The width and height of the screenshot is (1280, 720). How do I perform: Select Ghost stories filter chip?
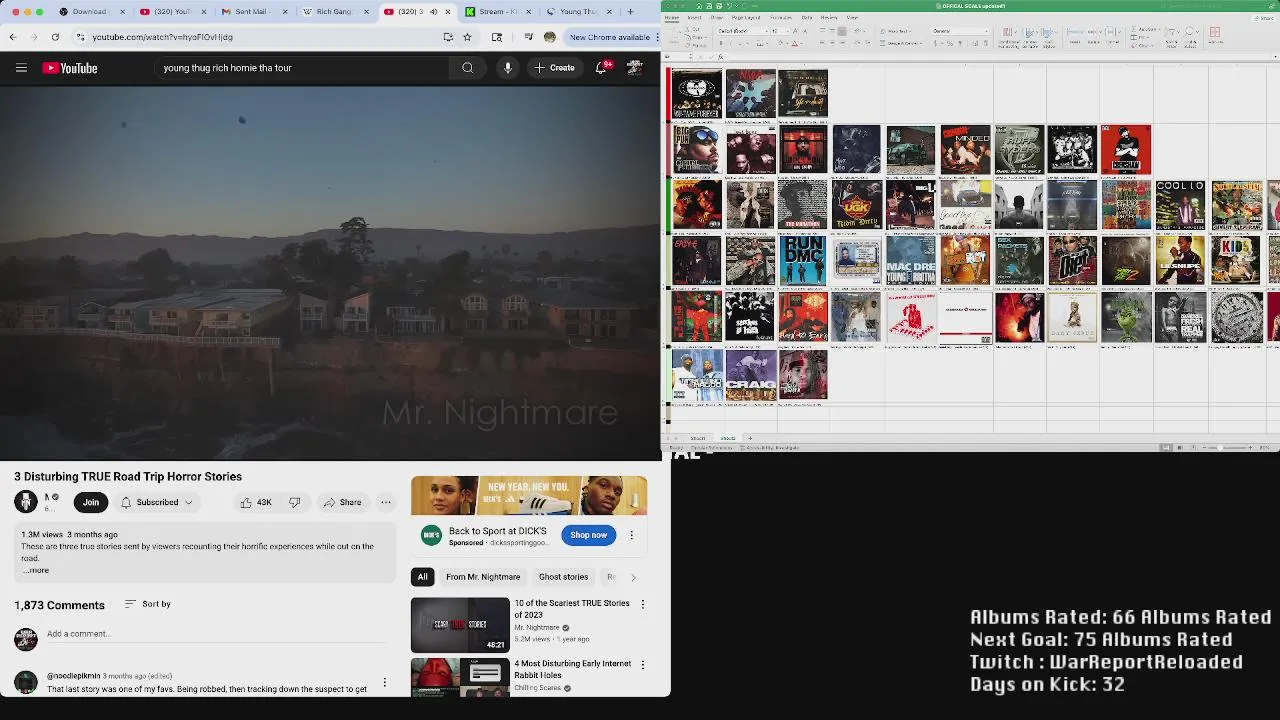tap(563, 577)
